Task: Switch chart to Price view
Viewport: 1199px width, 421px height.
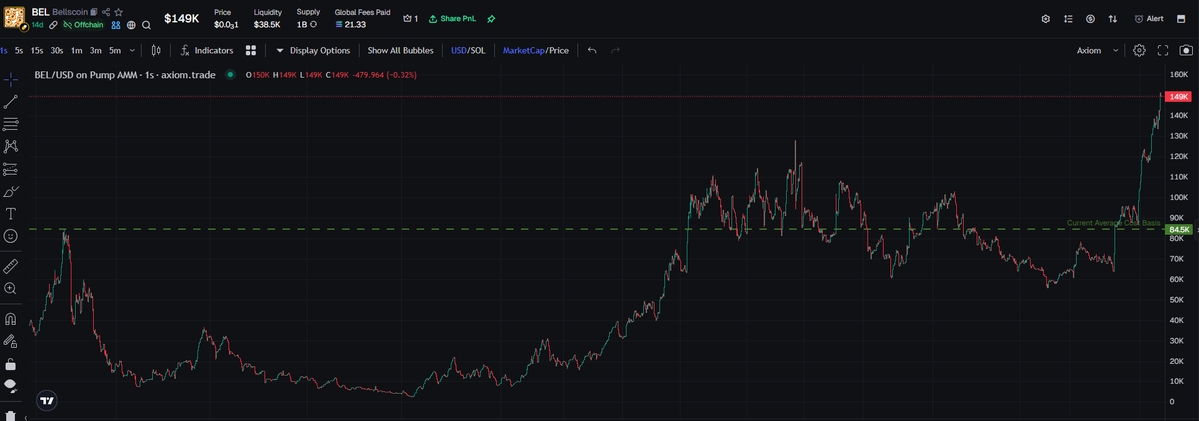Action: (559, 50)
